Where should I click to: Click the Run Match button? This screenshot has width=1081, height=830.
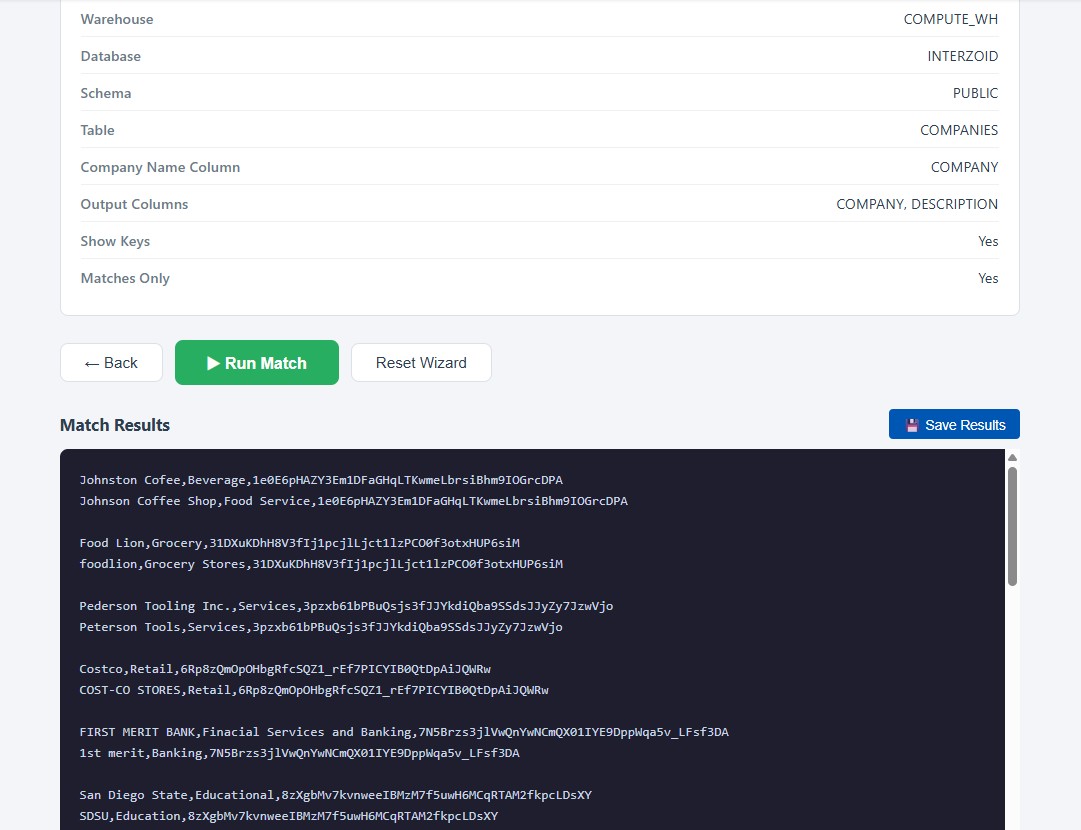click(256, 363)
